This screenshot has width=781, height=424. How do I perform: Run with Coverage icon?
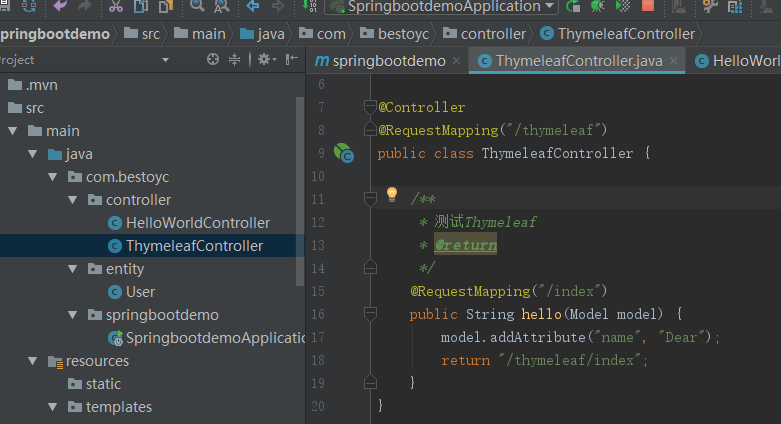pos(623,5)
